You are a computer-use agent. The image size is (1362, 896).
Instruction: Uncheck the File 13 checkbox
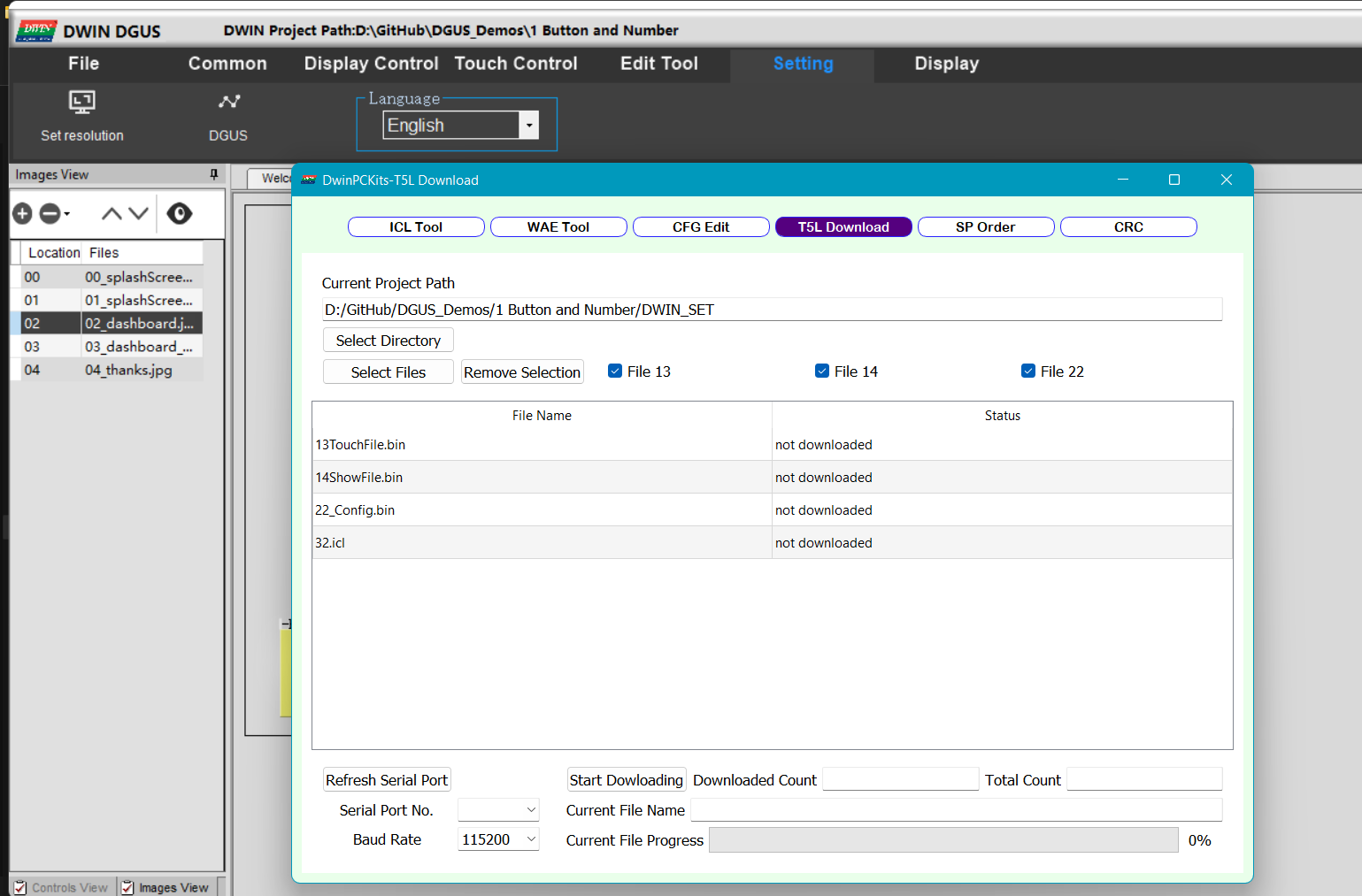click(x=615, y=371)
